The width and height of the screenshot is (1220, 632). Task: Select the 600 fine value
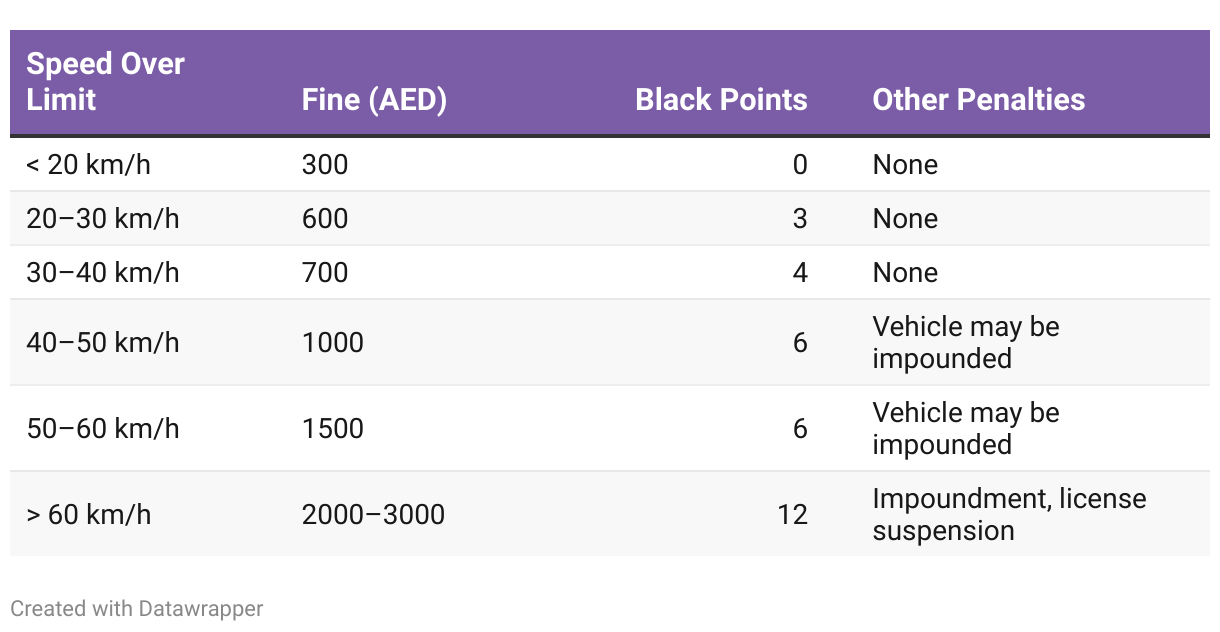tap(325, 218)
